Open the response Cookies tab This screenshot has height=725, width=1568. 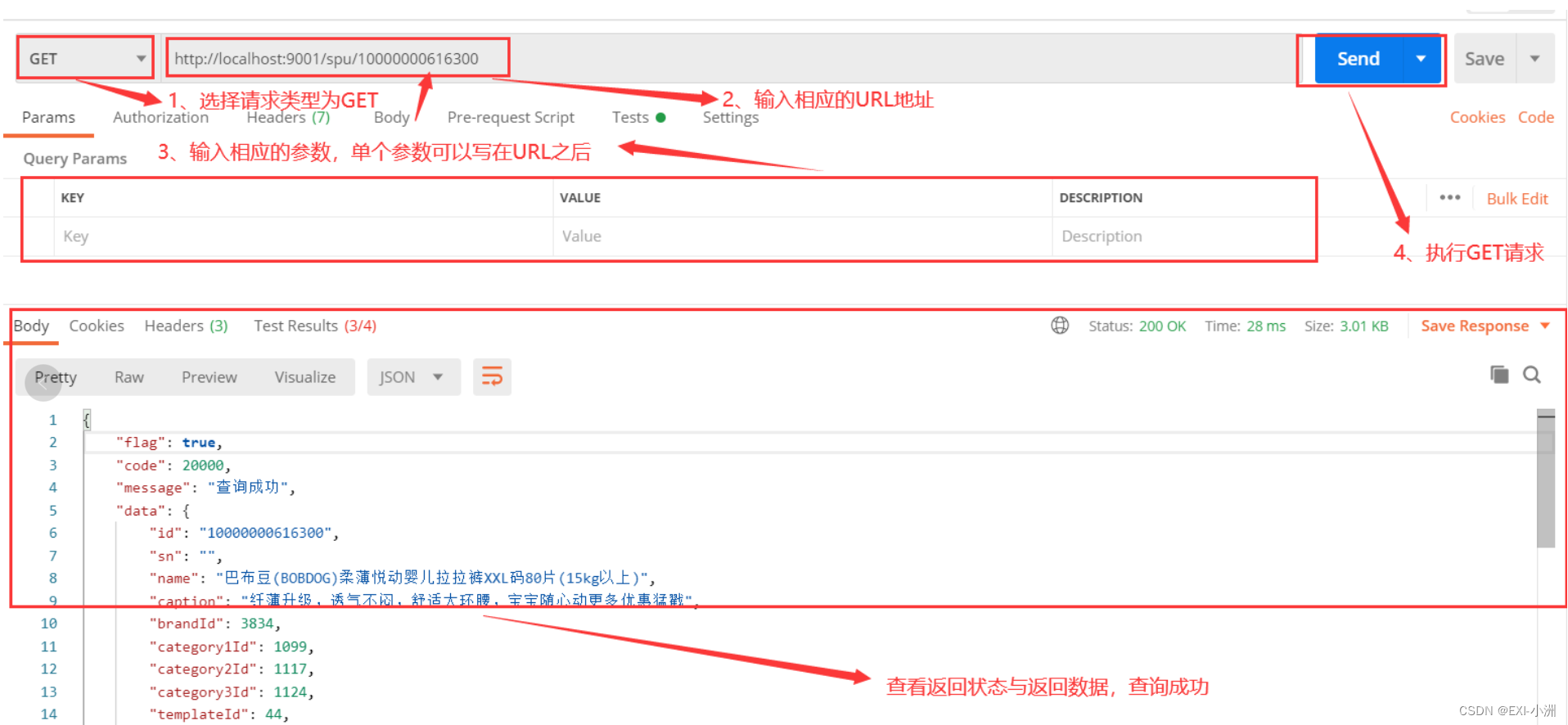[97, 326]
